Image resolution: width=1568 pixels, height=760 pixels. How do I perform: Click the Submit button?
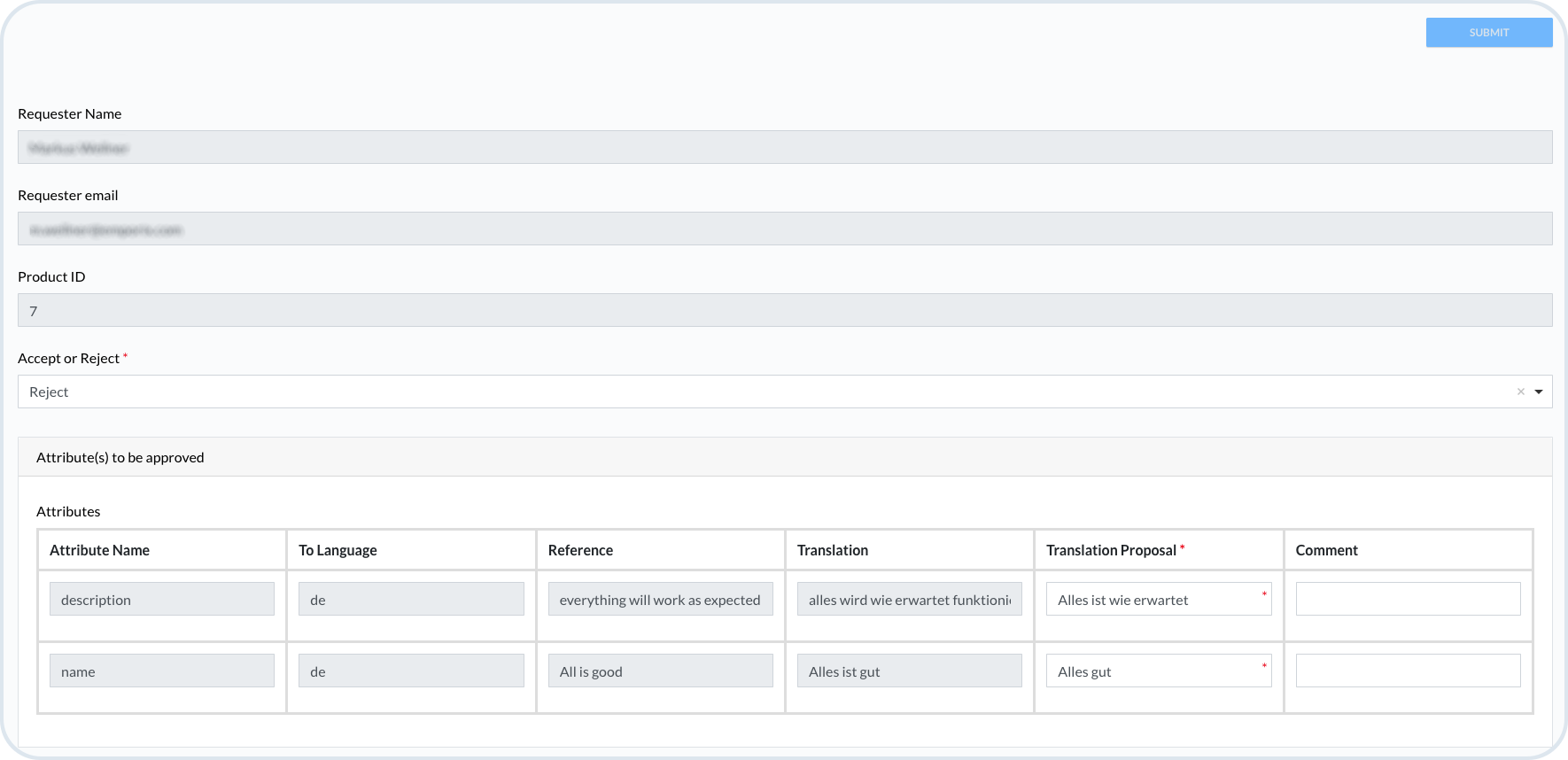click(1488, 33)
